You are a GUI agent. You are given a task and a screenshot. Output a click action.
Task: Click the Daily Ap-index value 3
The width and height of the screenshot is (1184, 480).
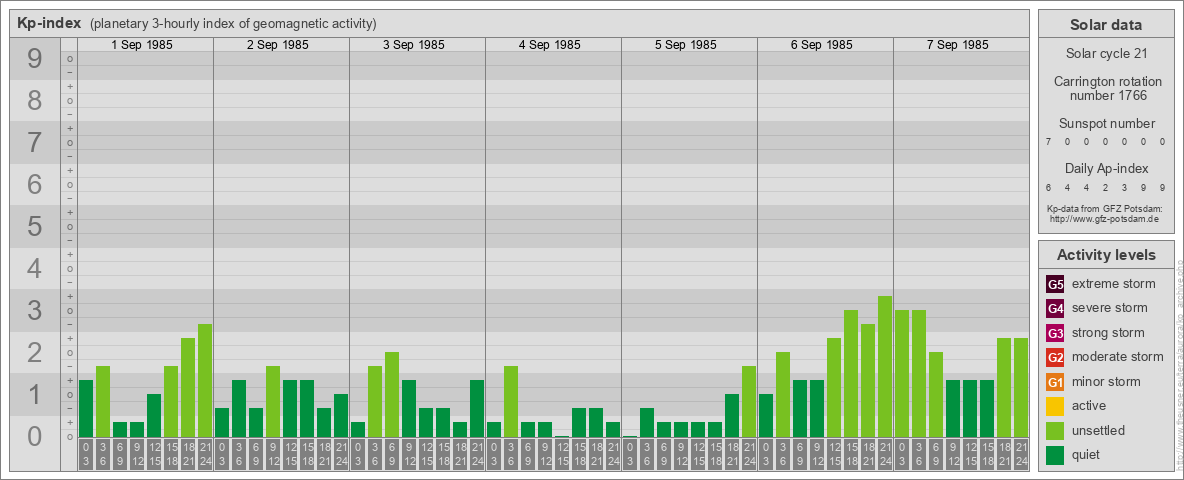(1125, 187)
